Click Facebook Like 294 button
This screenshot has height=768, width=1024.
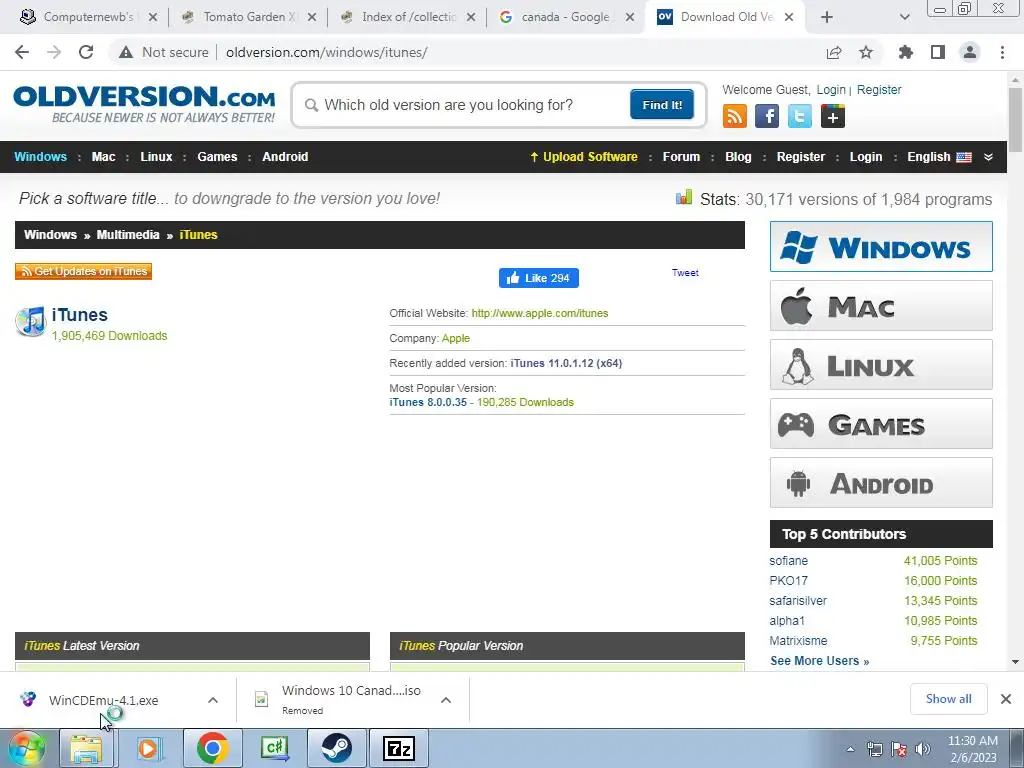pyautogui.click(x=539, y=278)
